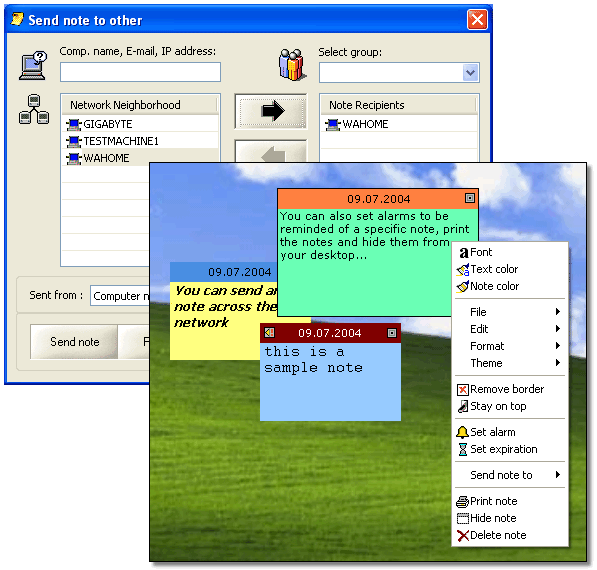Expand the Format submenu arrow

tap(558, 346)
